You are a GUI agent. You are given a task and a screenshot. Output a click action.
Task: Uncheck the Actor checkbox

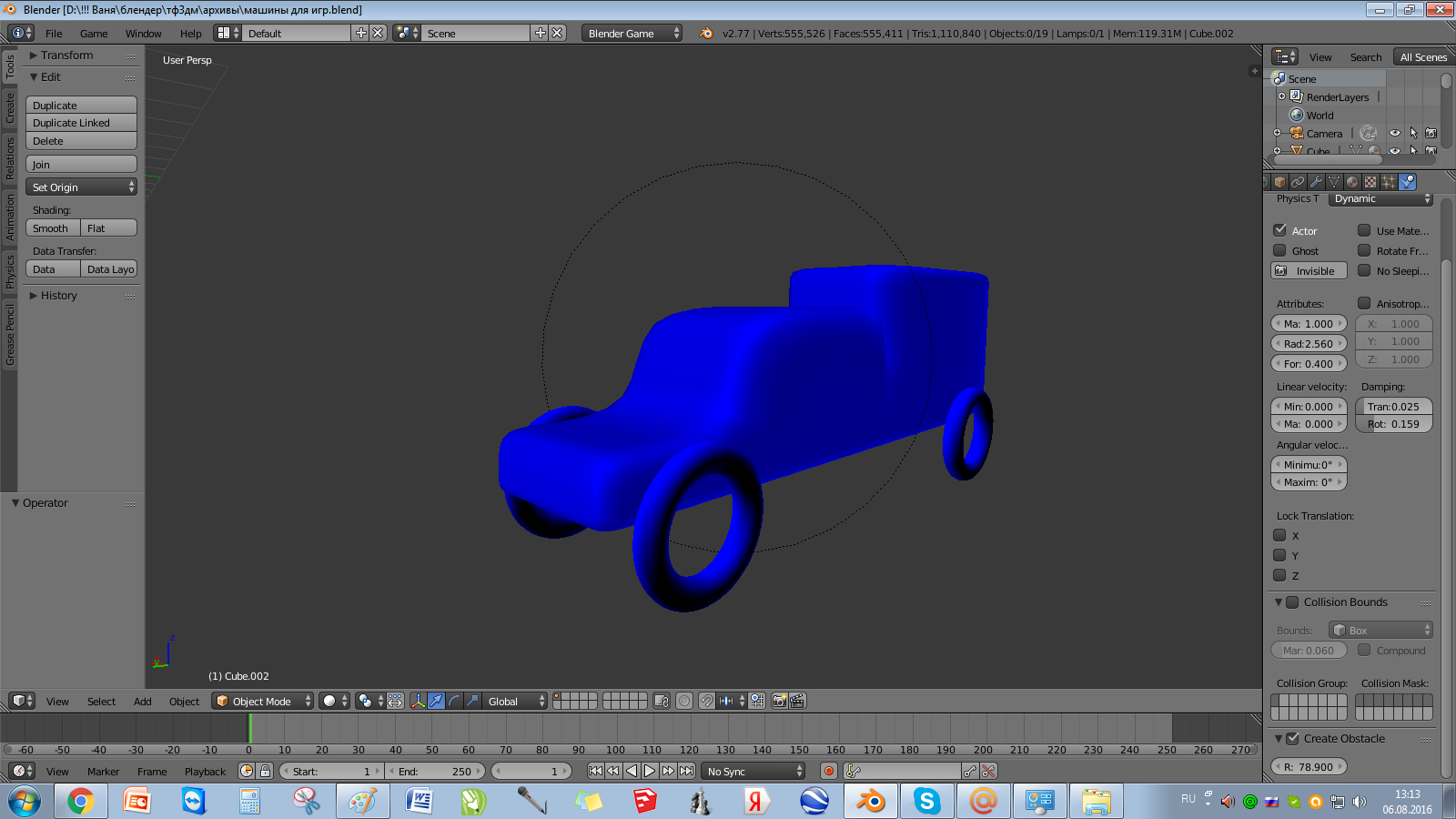1279,230
